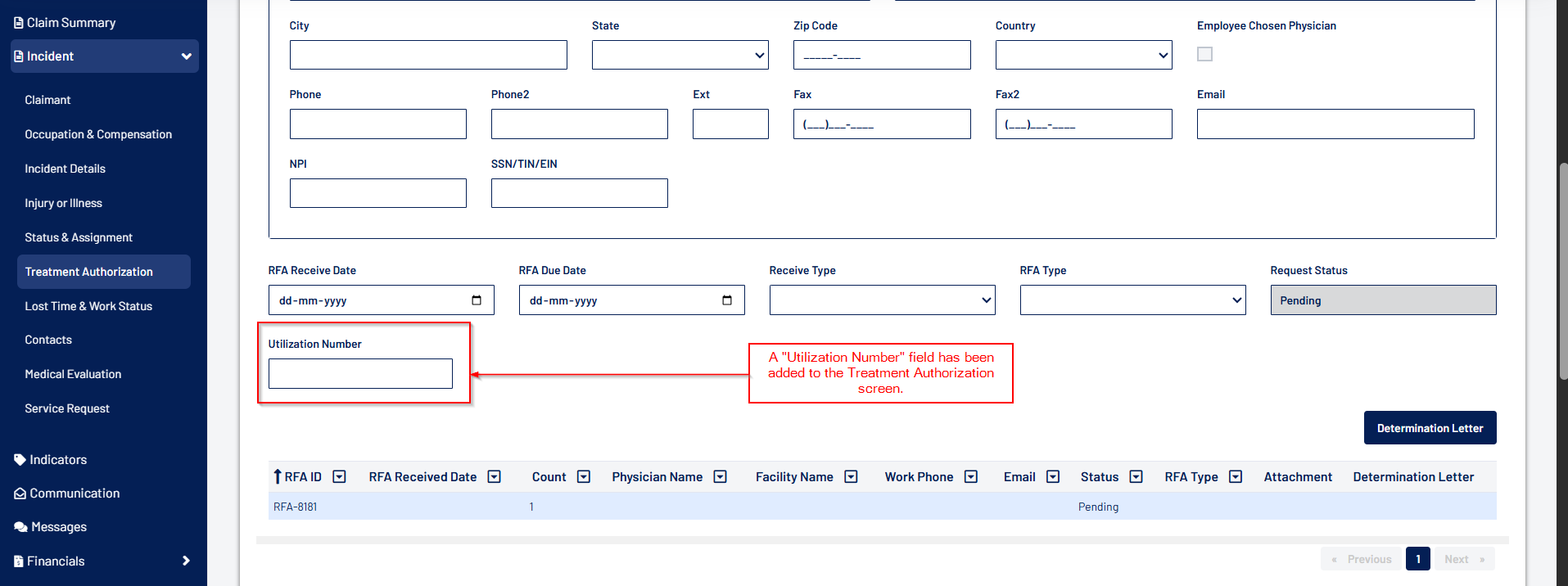Go to Lost Time & Work Status
1568x586 pixels.
(88, 306)
